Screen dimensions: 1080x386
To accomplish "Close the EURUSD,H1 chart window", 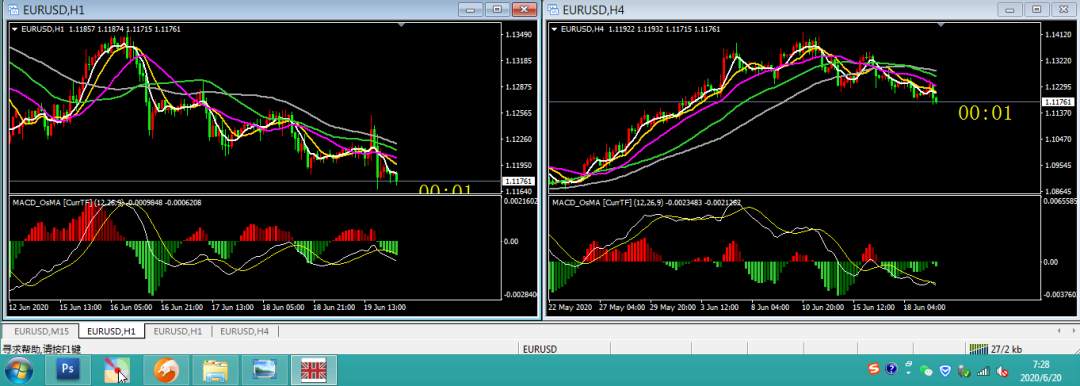I will point(523,9).
